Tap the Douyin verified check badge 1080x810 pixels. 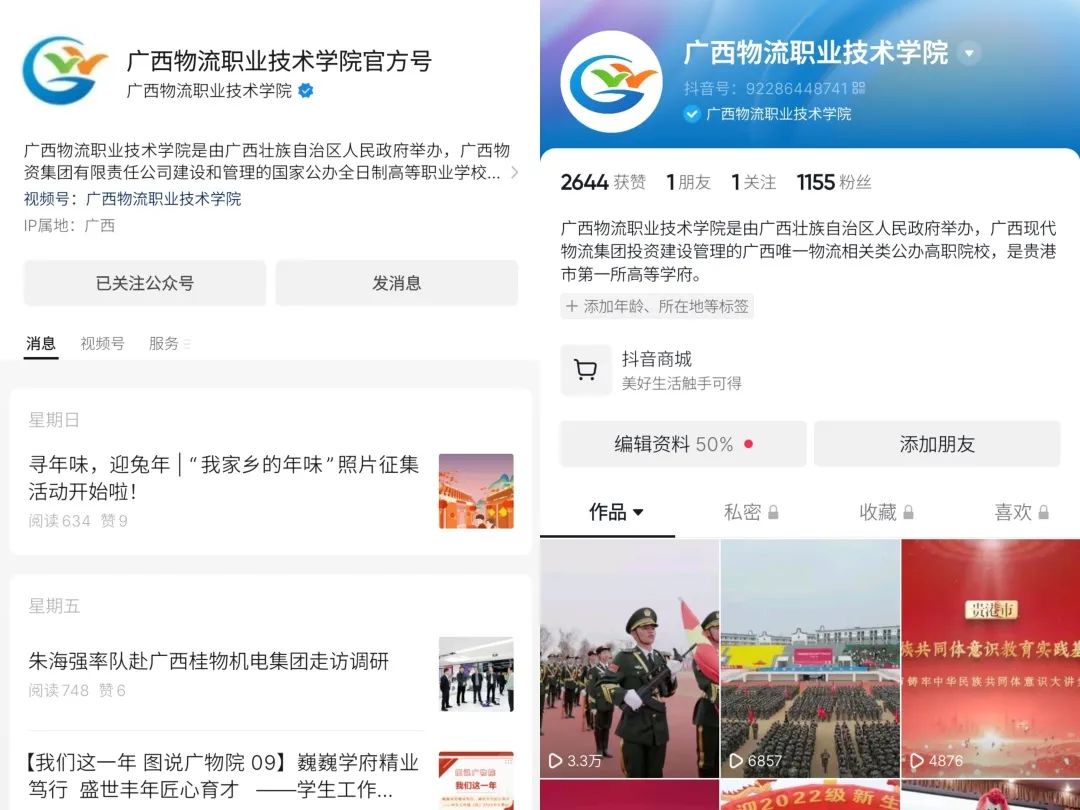[692, 114]
